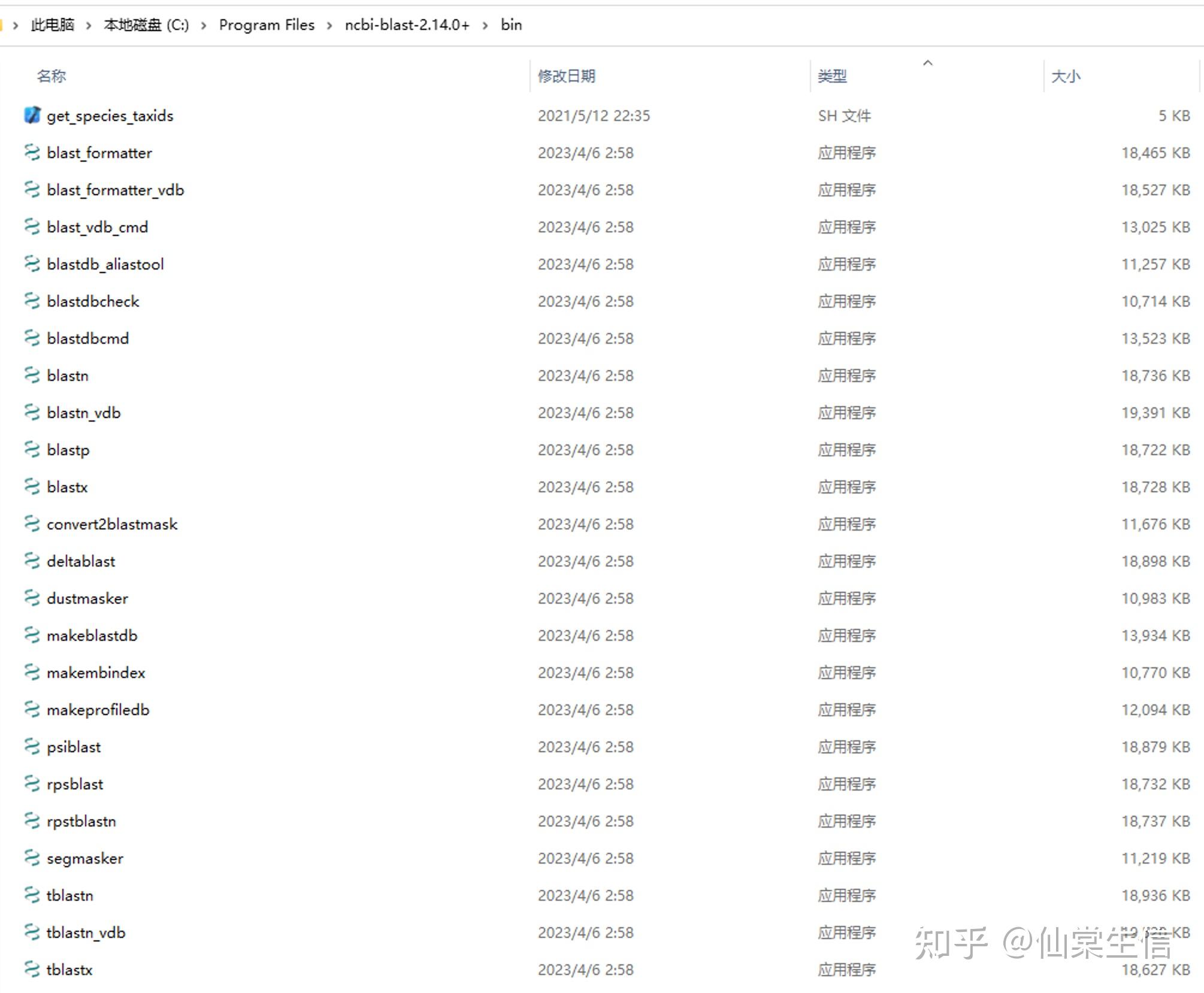Sort files by 名称 column header
Screen dimensions: 1204x993
click(x=52, y=76)
